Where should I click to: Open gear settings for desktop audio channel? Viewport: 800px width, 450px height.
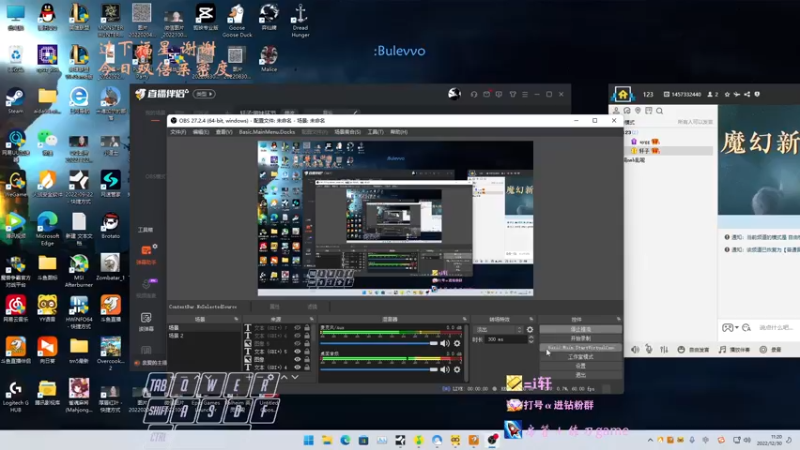click(x=457, y=369)
